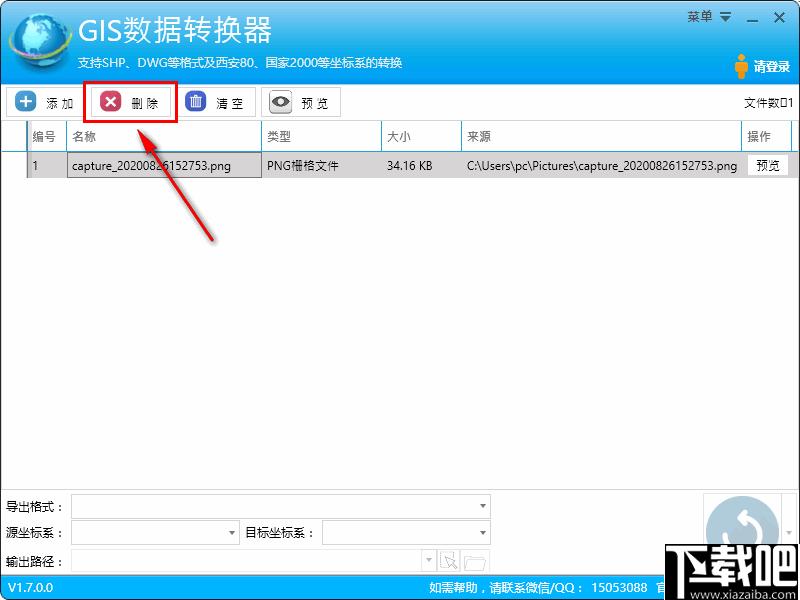Click the pick-path cursor icon beside output path
Screen dimensions: 800x600
coord(449,561)
